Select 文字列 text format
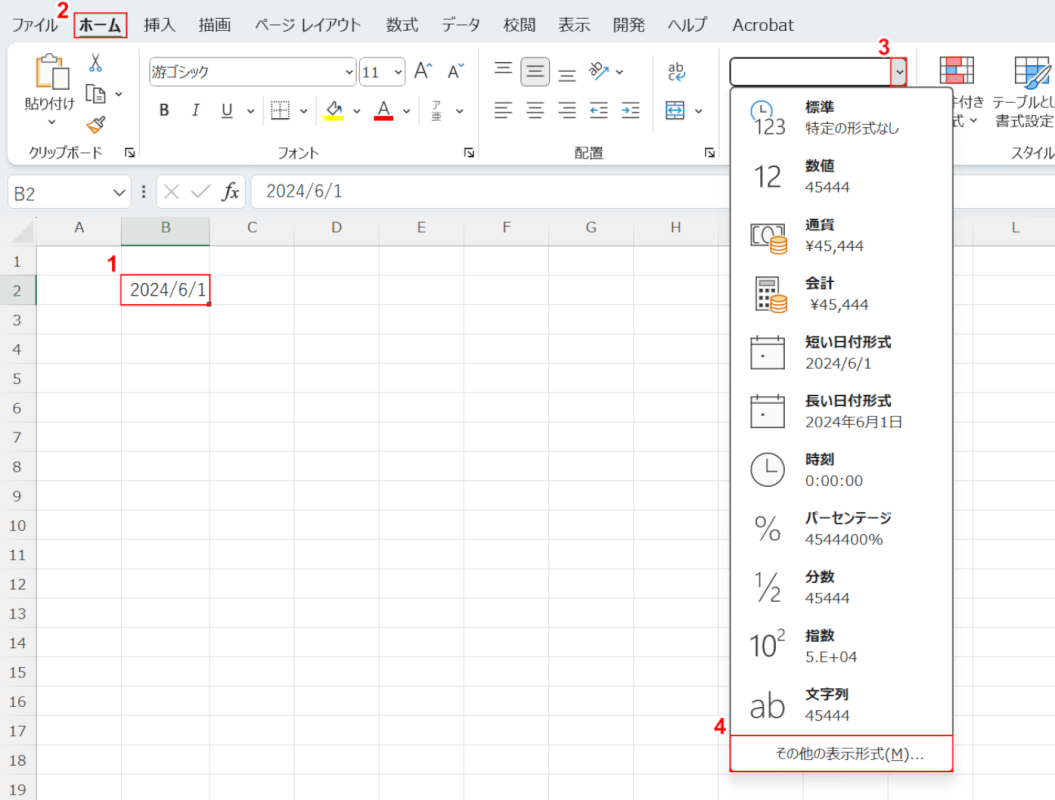Screen dimensions: 1055x800 (x=841, y=704)
